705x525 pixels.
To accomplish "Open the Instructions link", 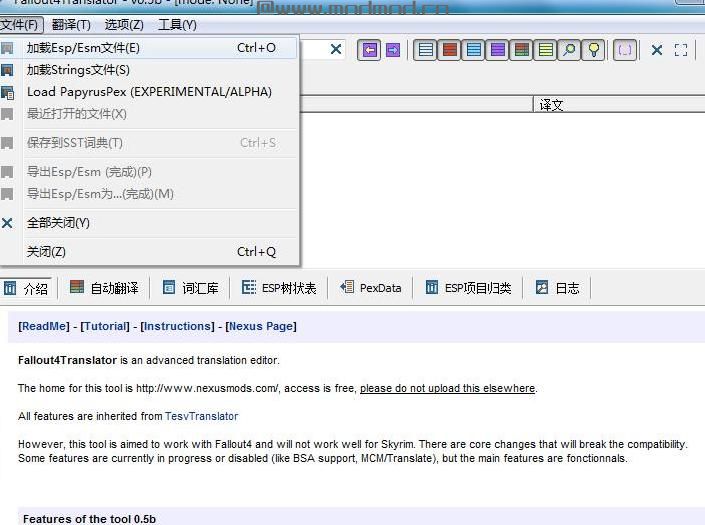I will tap(178, 326).
